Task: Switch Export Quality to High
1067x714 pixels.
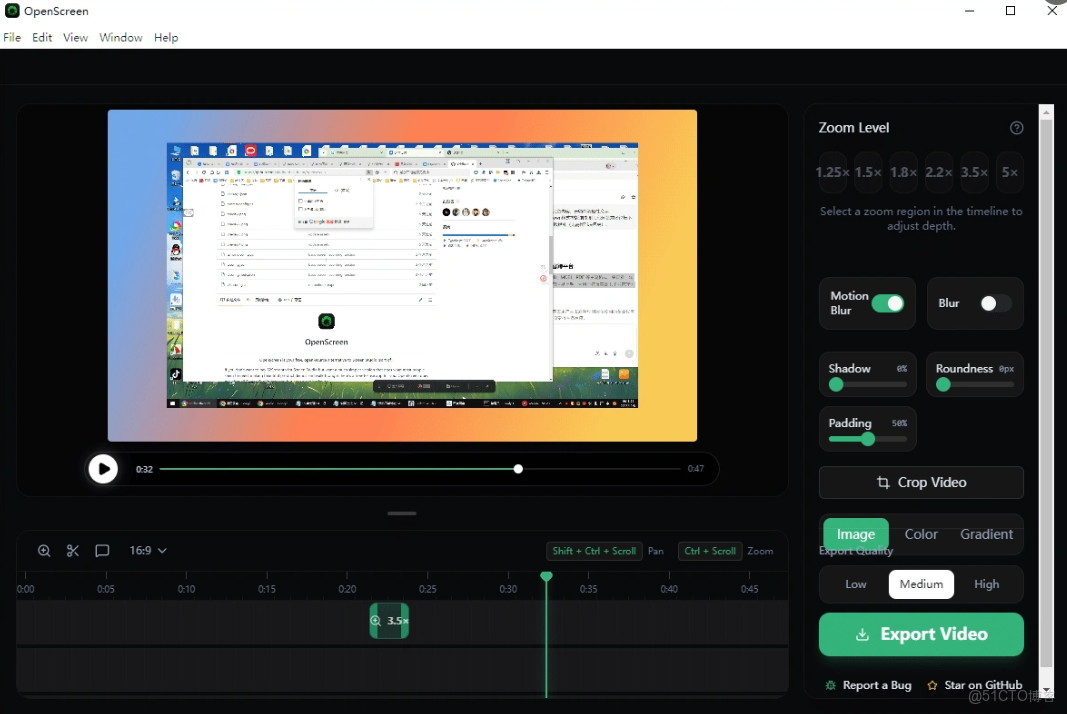Action: (986, 584)
